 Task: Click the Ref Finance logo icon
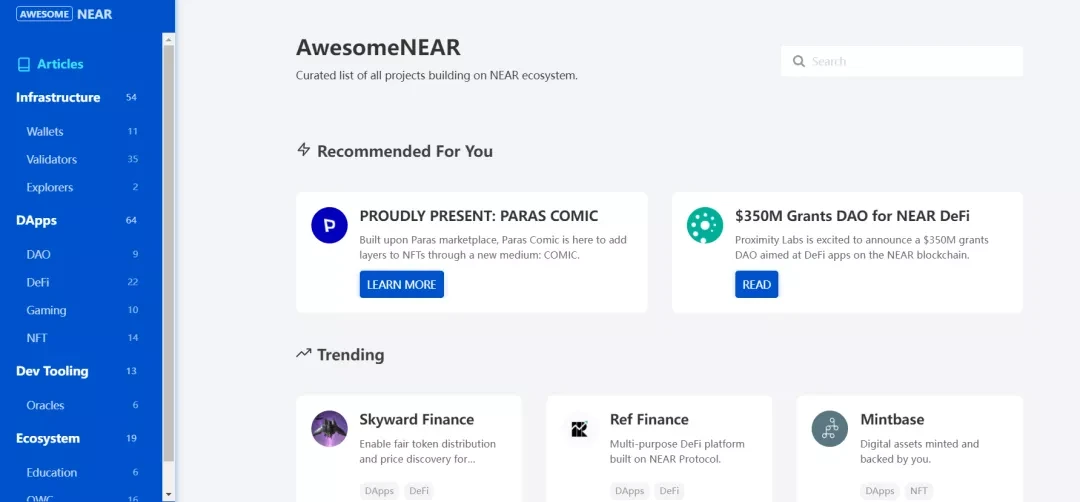point(579,429)
